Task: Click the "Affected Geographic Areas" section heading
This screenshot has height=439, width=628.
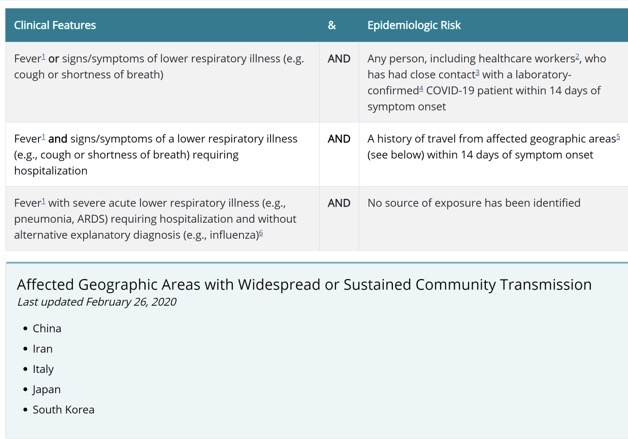Action: (304, 284)
